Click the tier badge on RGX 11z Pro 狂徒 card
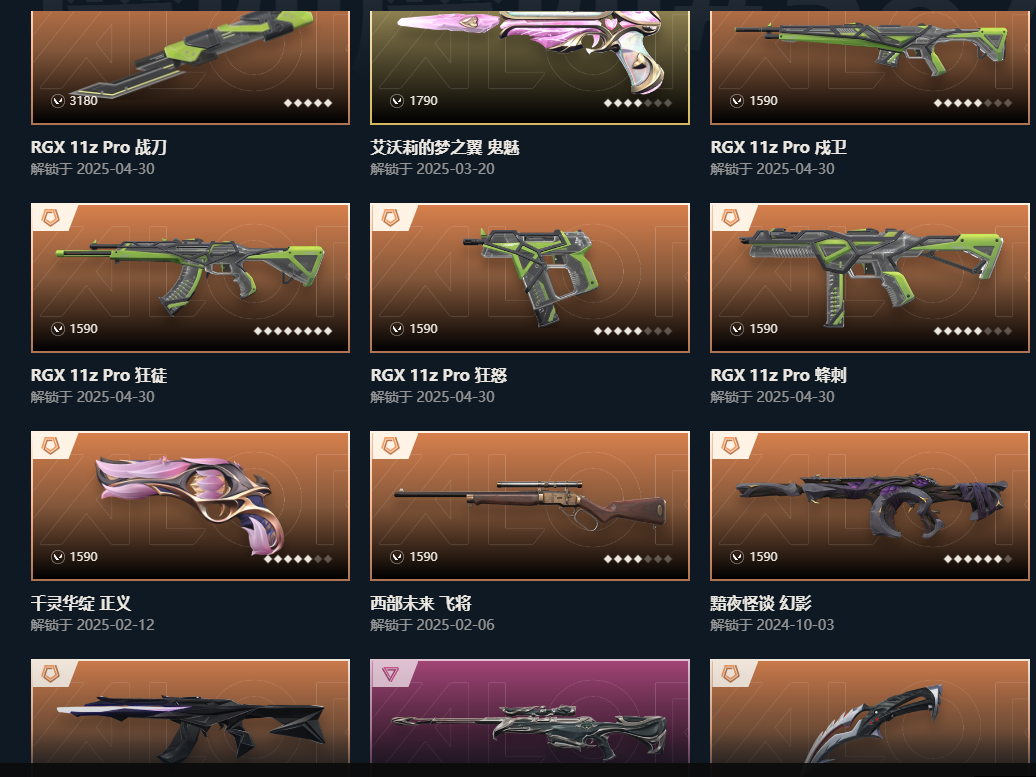This screenshot has width=1036, height=777. (x=51, y=217)
